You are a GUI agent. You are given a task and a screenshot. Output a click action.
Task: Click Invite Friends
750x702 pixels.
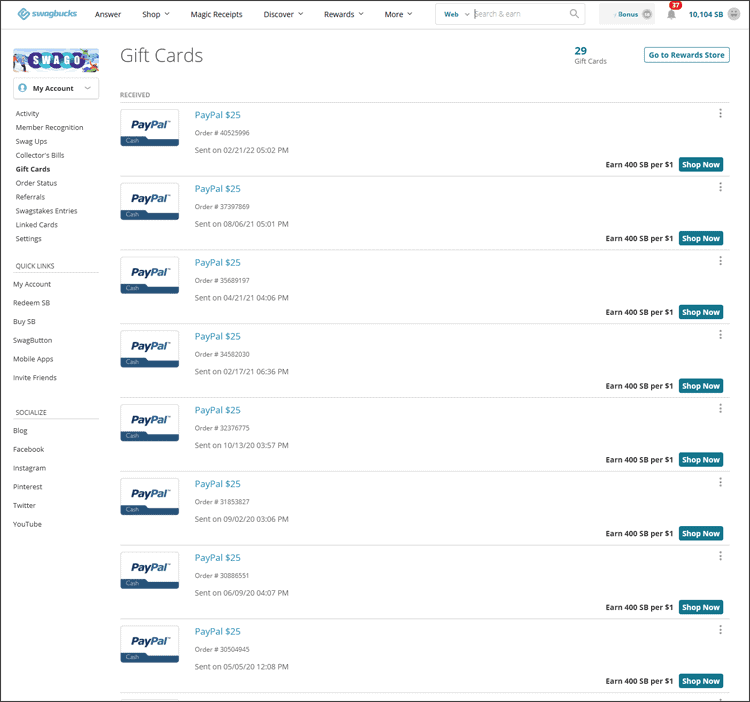pyautogui.click(x=34, y=377)
